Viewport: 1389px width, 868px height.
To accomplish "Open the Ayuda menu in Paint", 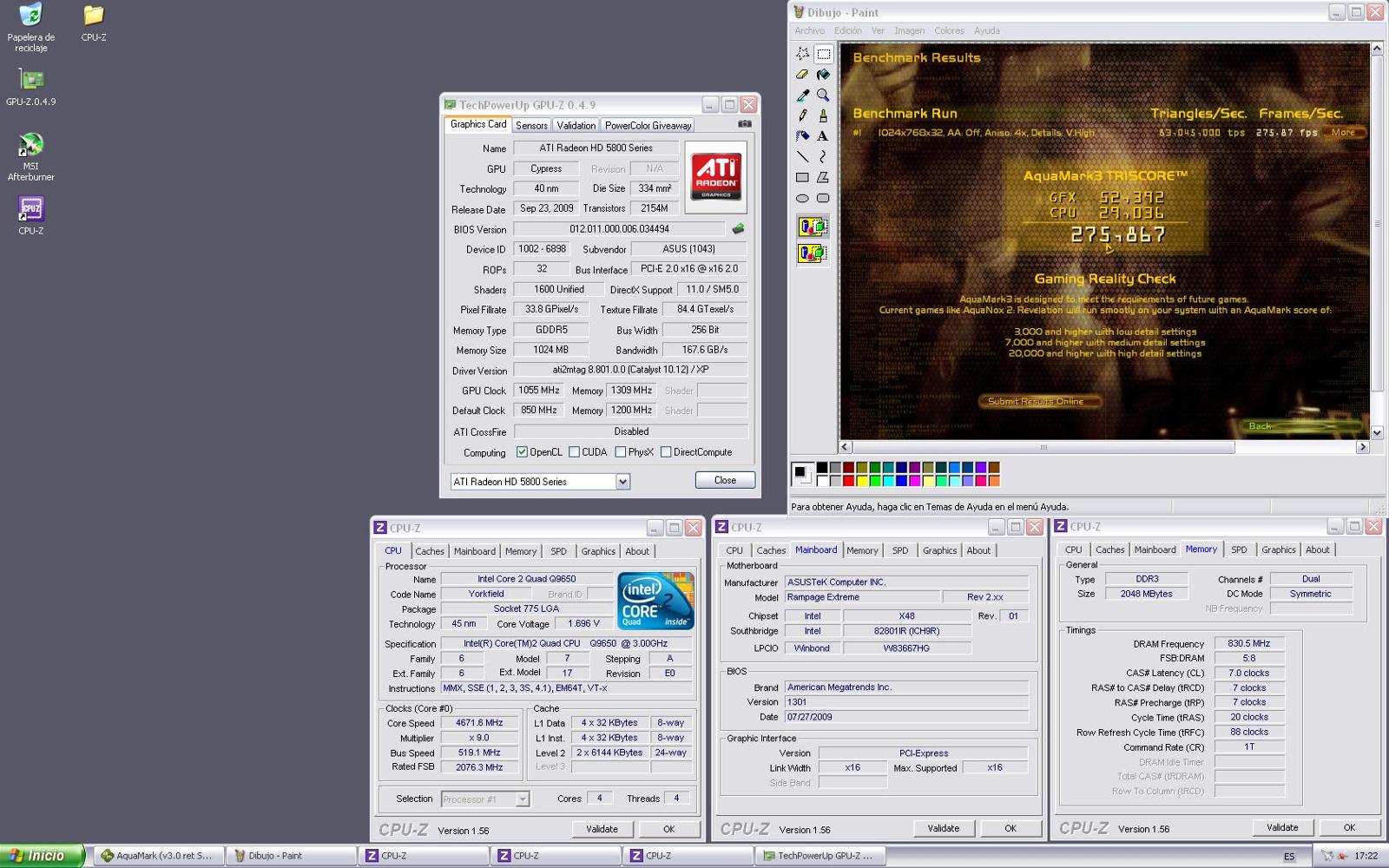I will point(987,31).
